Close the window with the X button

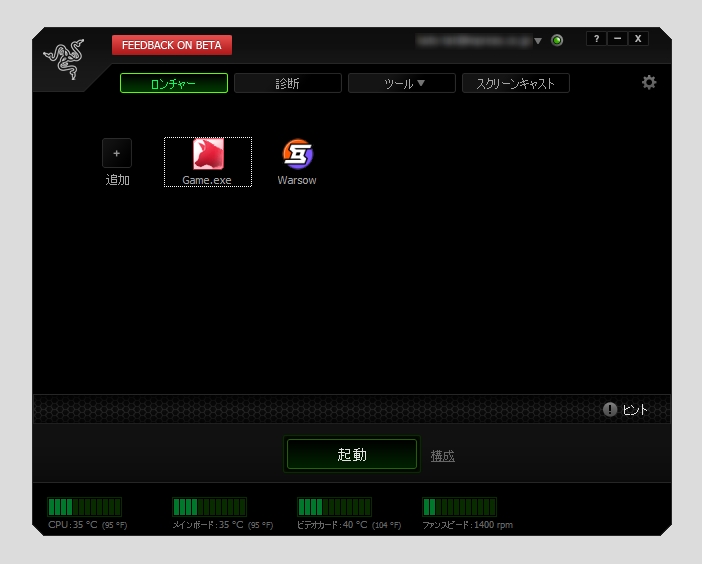pos(638,39)
